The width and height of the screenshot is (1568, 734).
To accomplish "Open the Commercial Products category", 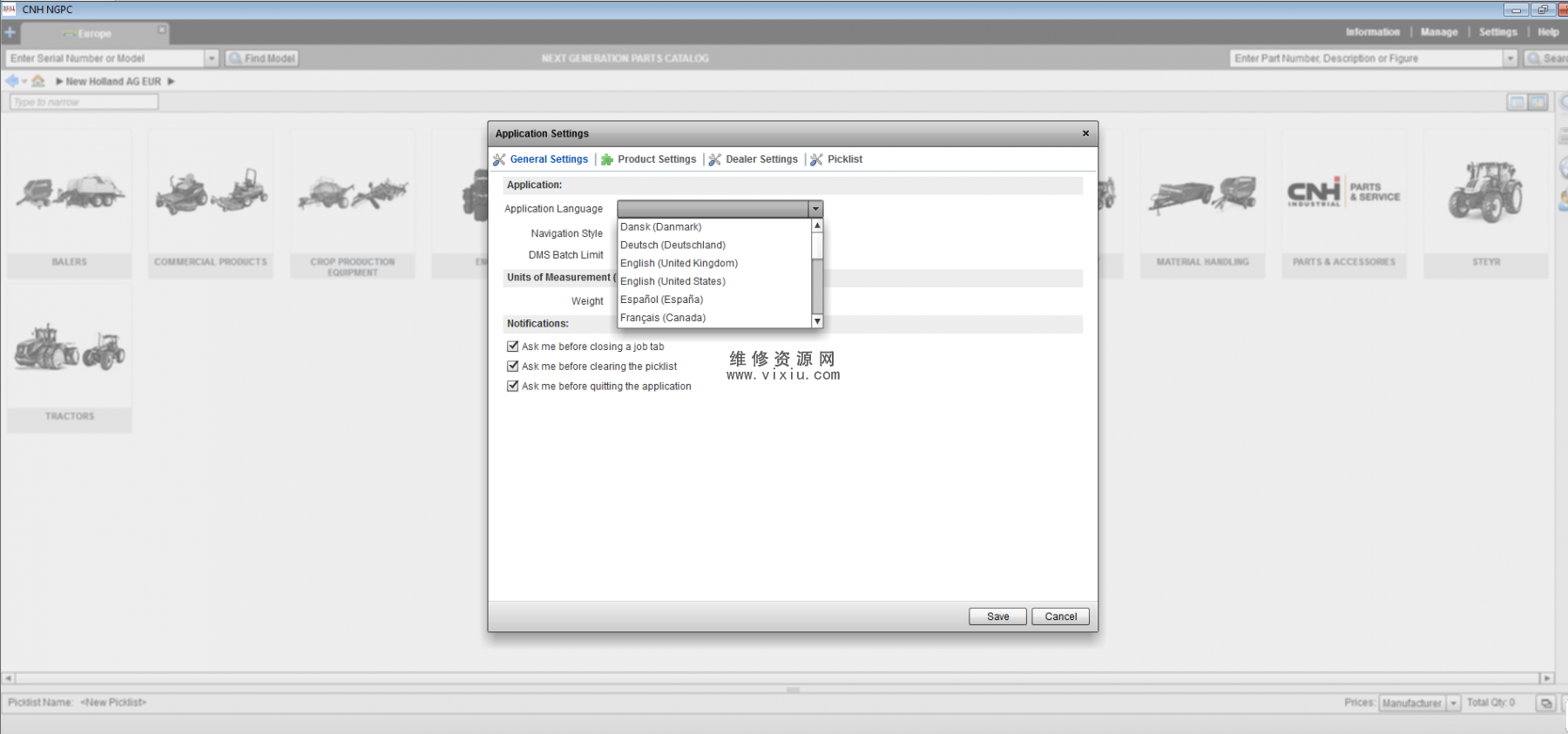I will coord(211,204).
